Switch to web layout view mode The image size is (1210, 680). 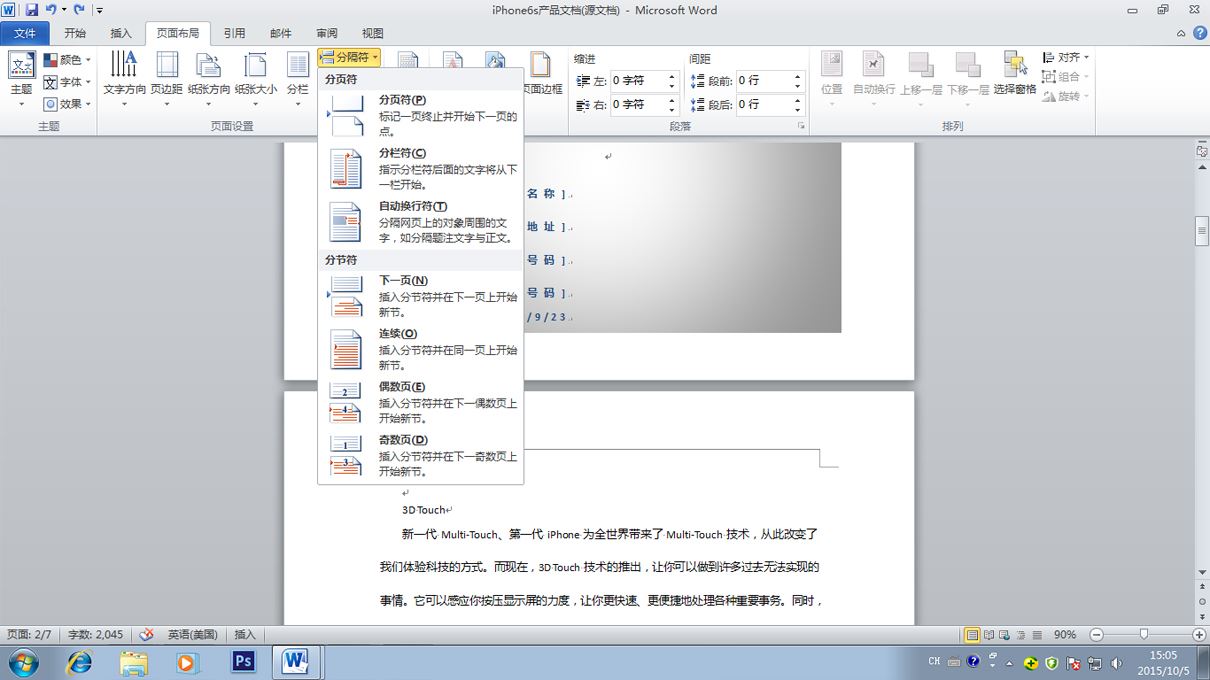click(x=1006, y=635)
